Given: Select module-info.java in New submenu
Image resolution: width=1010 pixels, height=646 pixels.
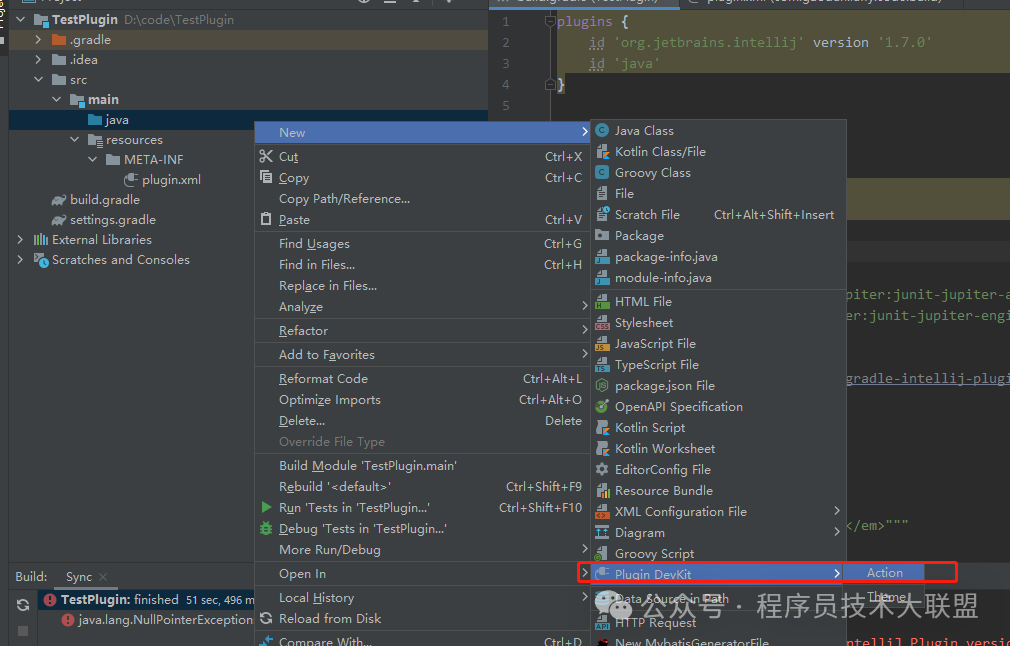Looking at the screenshot, I should click(718, 278).
